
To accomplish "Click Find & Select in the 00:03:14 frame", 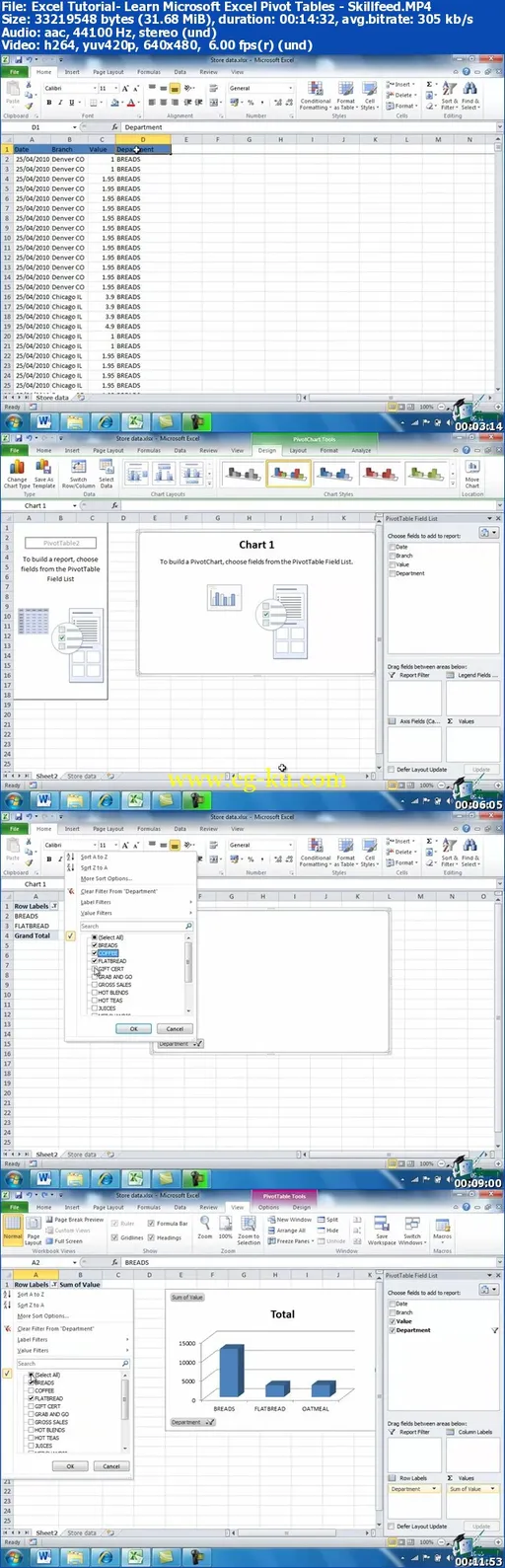I will 469,94.
